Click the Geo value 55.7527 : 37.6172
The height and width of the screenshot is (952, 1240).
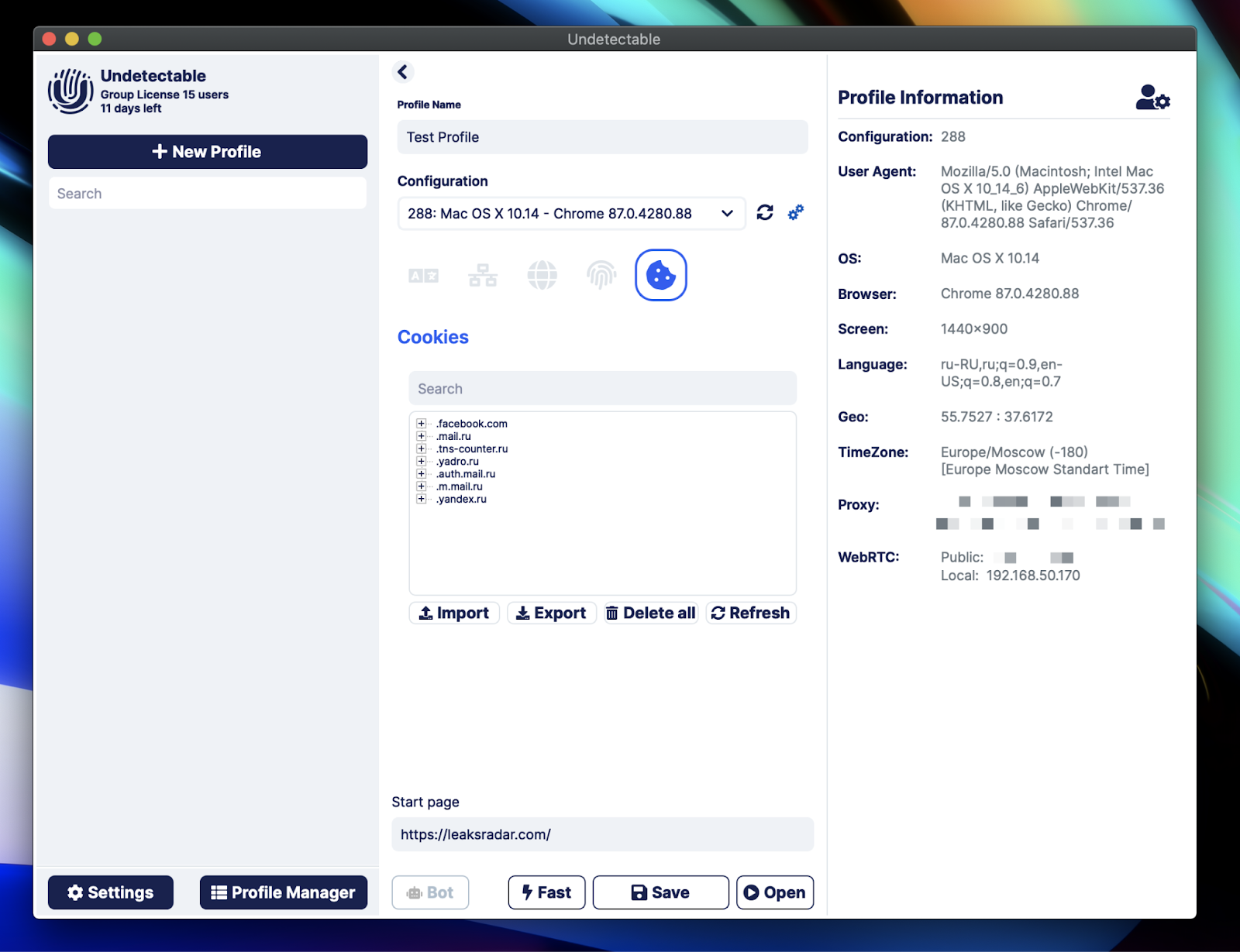coord(997,417)
